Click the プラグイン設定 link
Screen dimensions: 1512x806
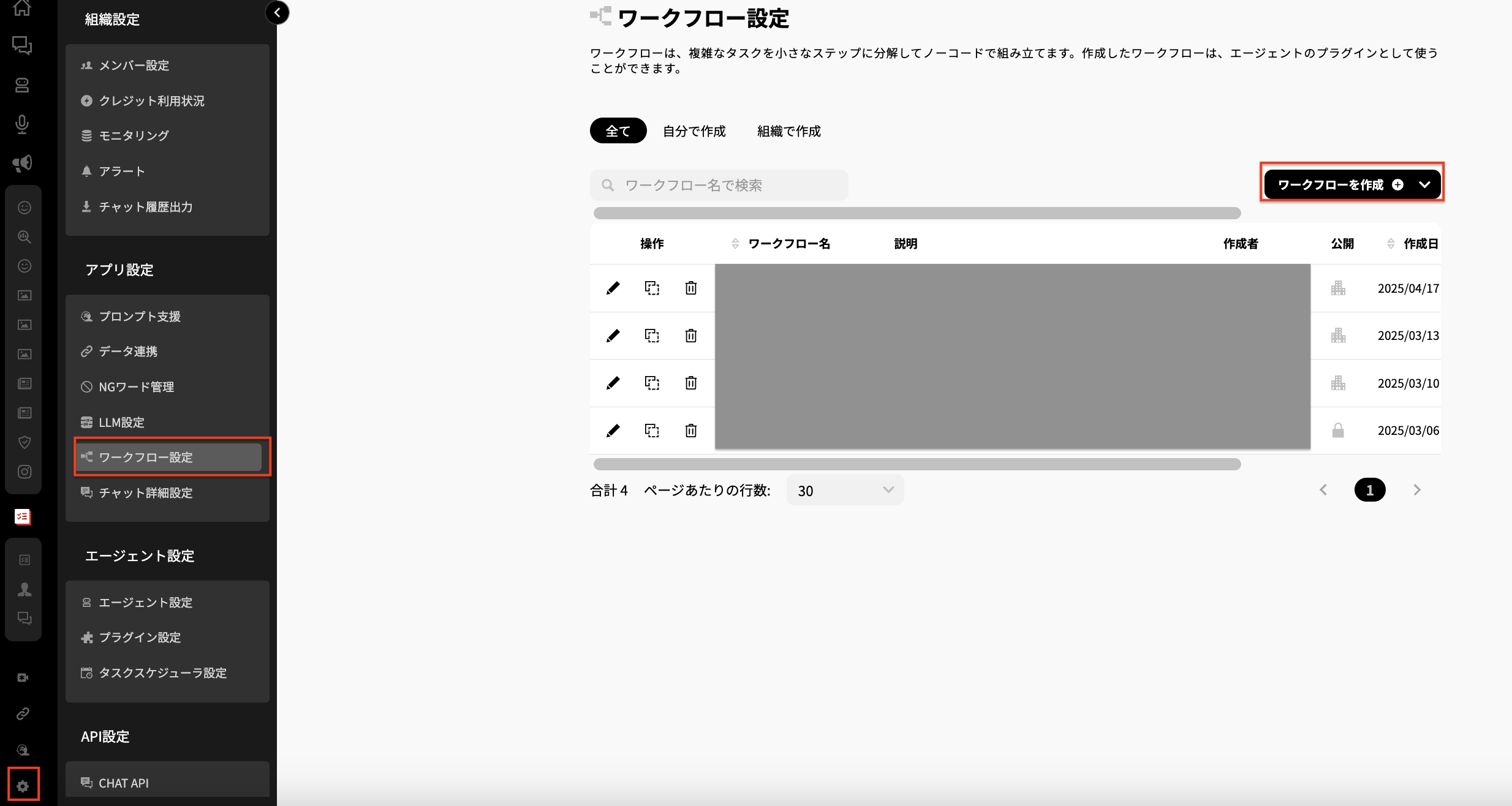coord(140,638)
